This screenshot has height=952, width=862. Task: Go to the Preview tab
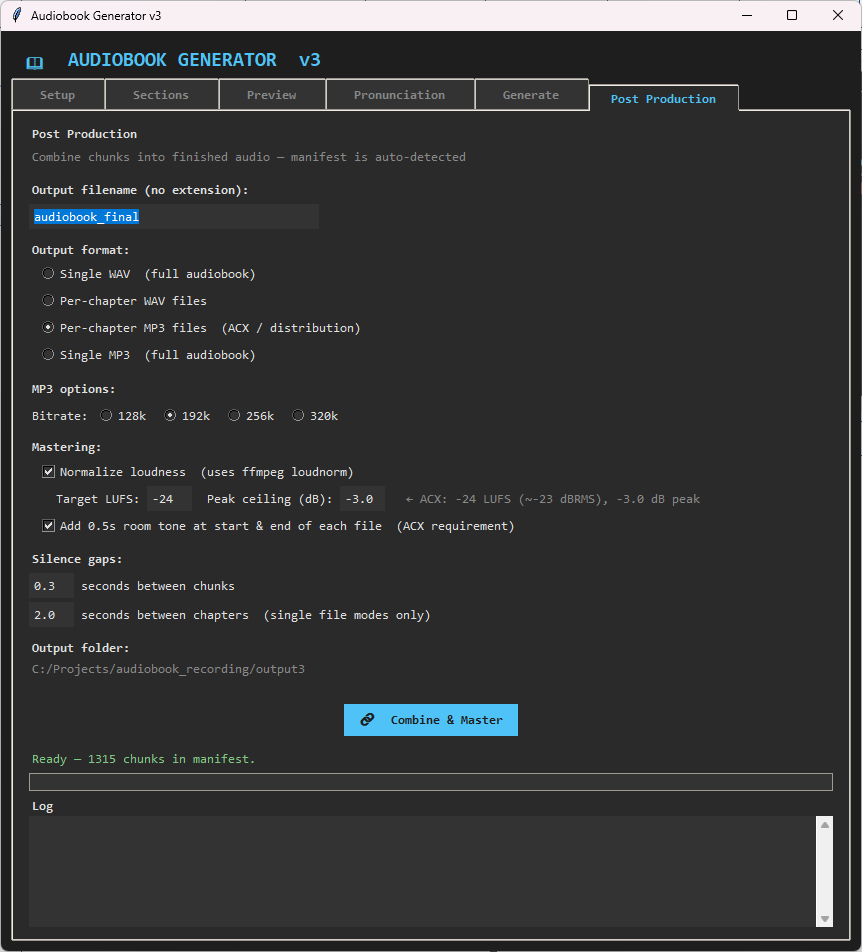click(272, 95)
